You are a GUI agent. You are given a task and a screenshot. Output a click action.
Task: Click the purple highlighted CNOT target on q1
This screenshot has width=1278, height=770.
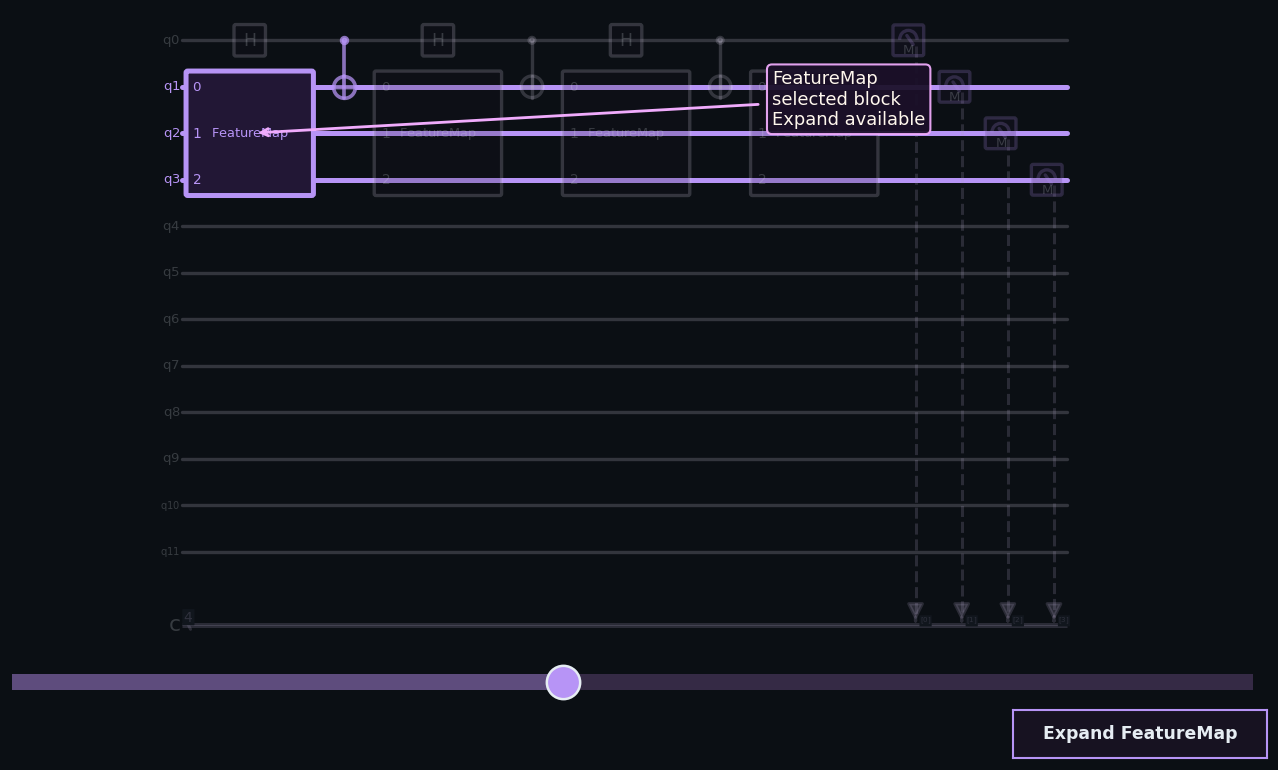[x=344, y=87]
